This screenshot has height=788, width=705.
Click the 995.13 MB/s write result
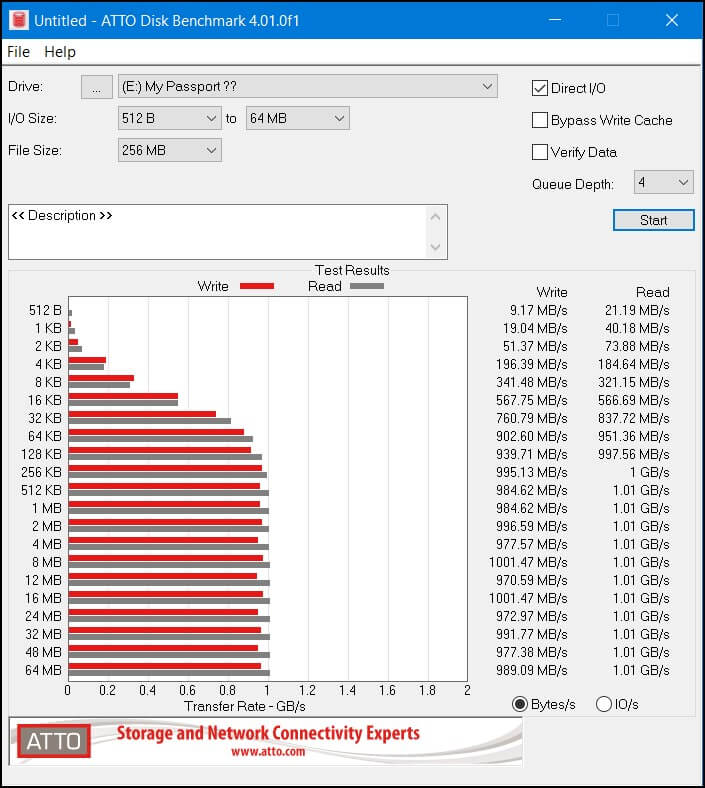tap(532, 472)
